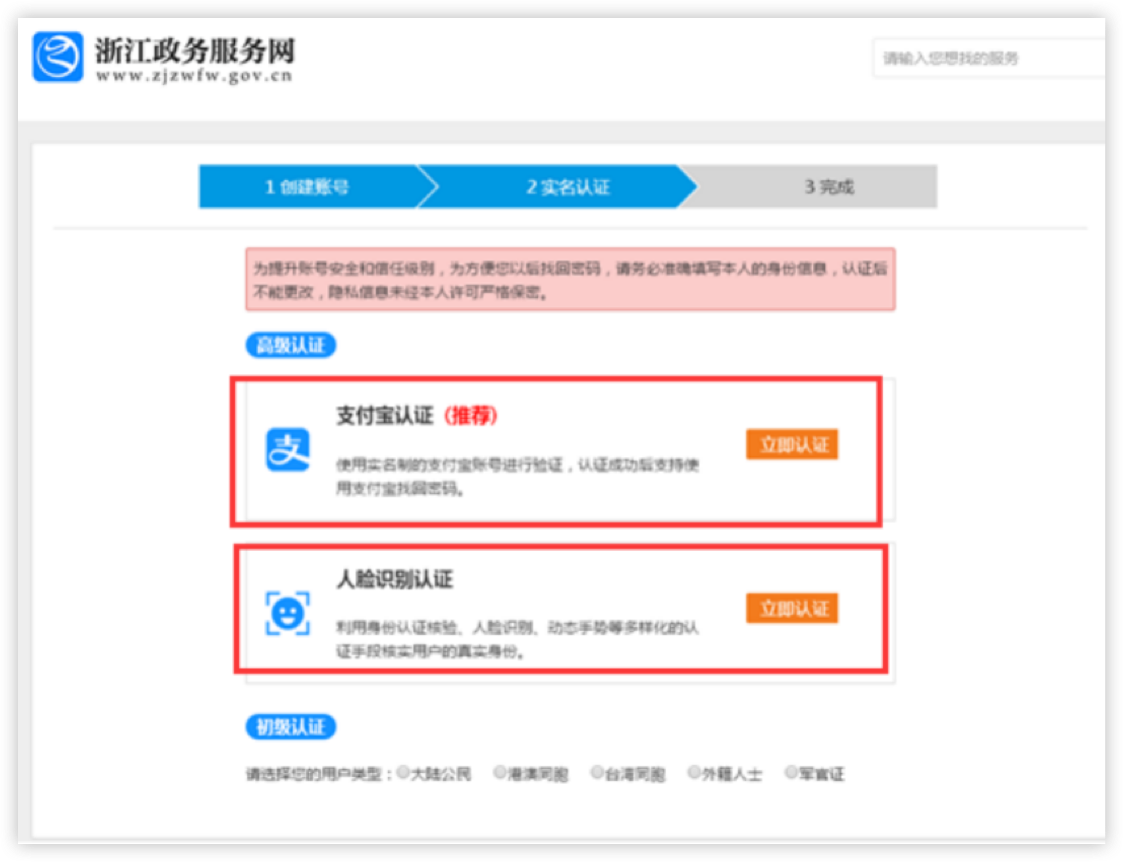
Task: Select the 大陆公民 user type radio button
Action: pos(403,772)
